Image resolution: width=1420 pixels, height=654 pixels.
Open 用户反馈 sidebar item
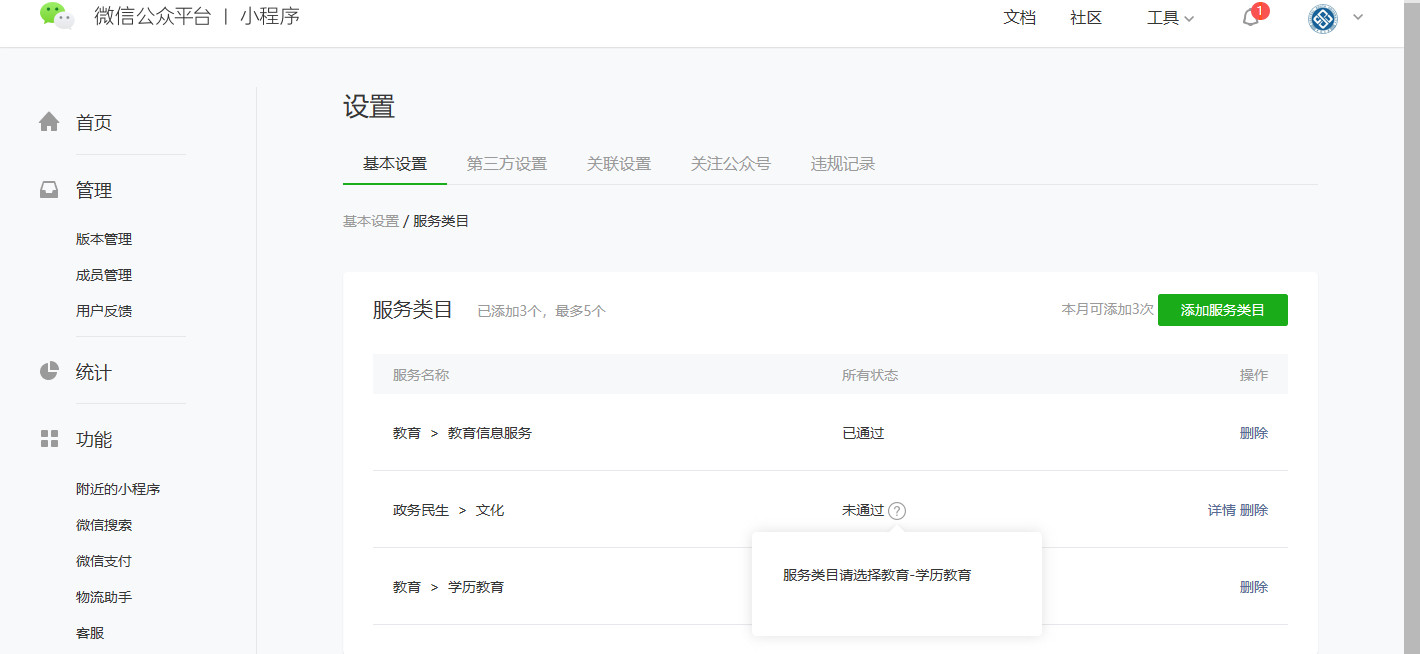[x=104, y=311]
